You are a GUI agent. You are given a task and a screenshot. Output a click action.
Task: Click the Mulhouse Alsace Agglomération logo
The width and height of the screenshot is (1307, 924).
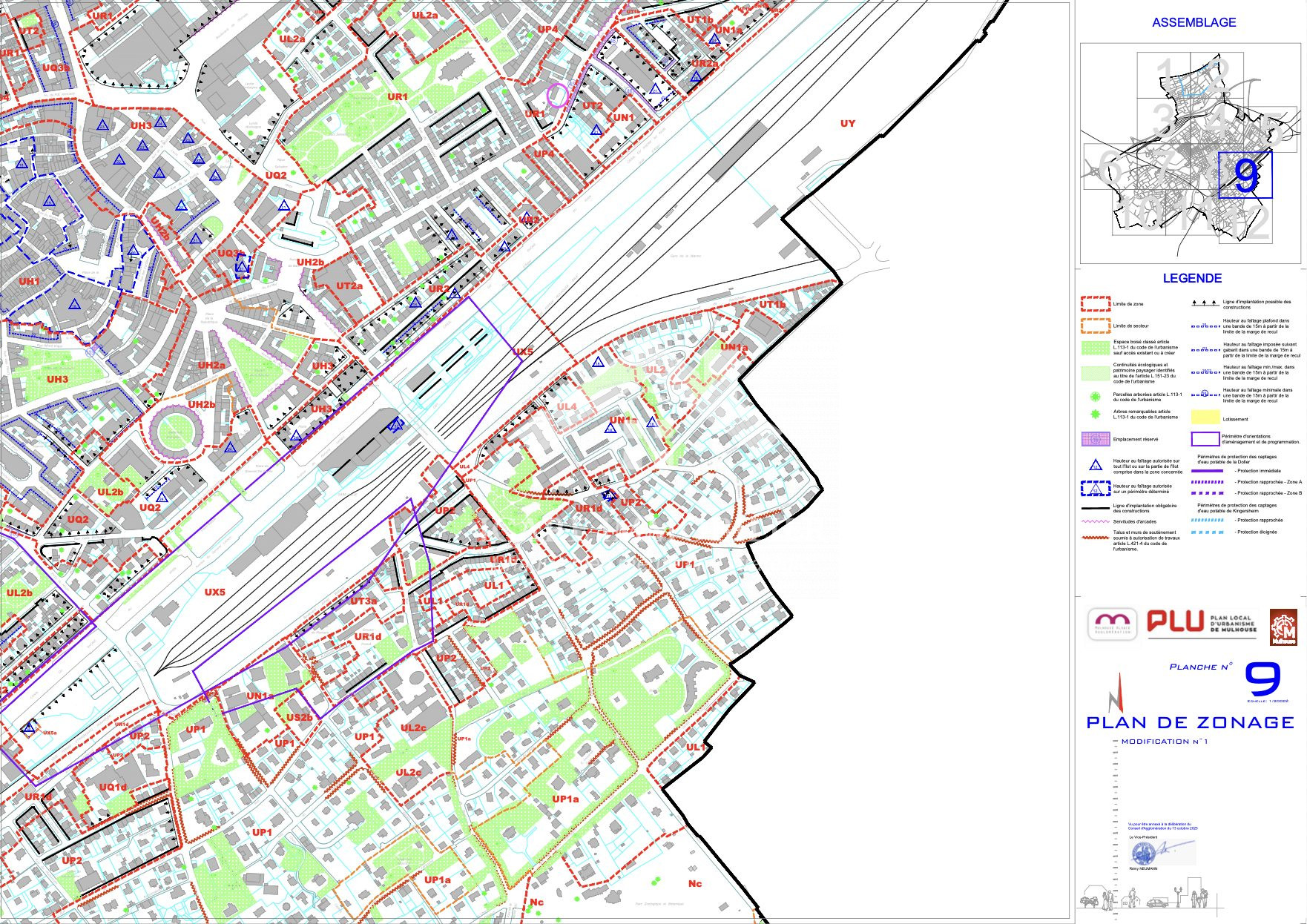tap(1112, 624)
